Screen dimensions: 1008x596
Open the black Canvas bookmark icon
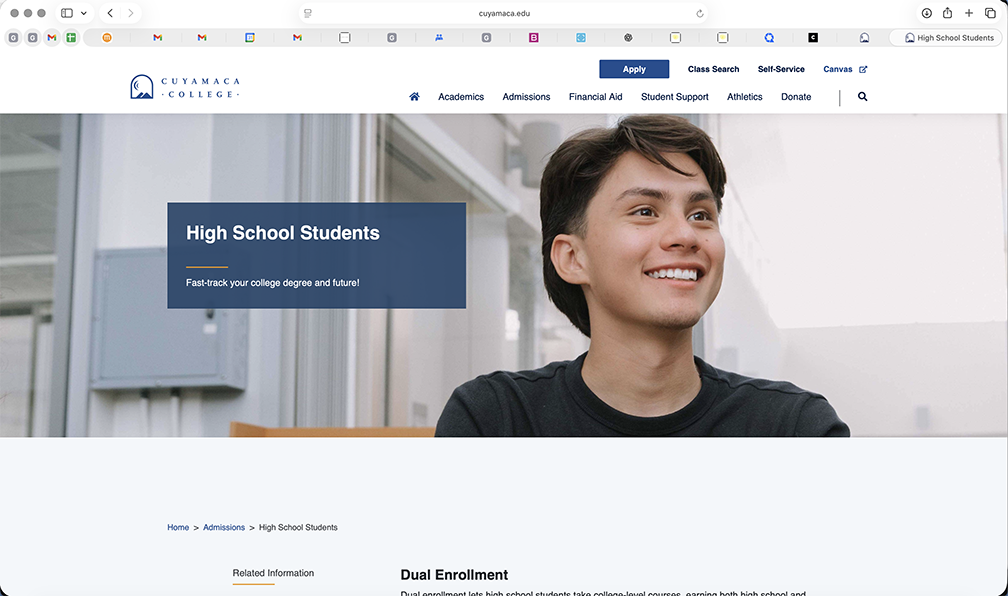[x=812, y=37]
